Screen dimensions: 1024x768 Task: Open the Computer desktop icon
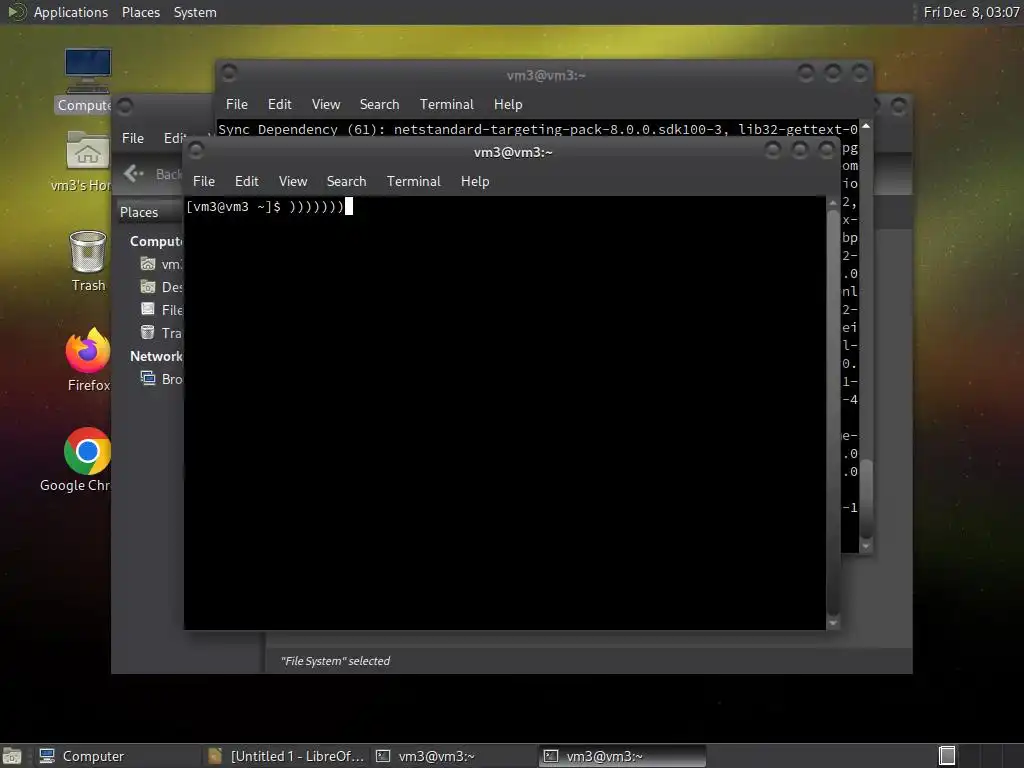(x=87, y=80)
